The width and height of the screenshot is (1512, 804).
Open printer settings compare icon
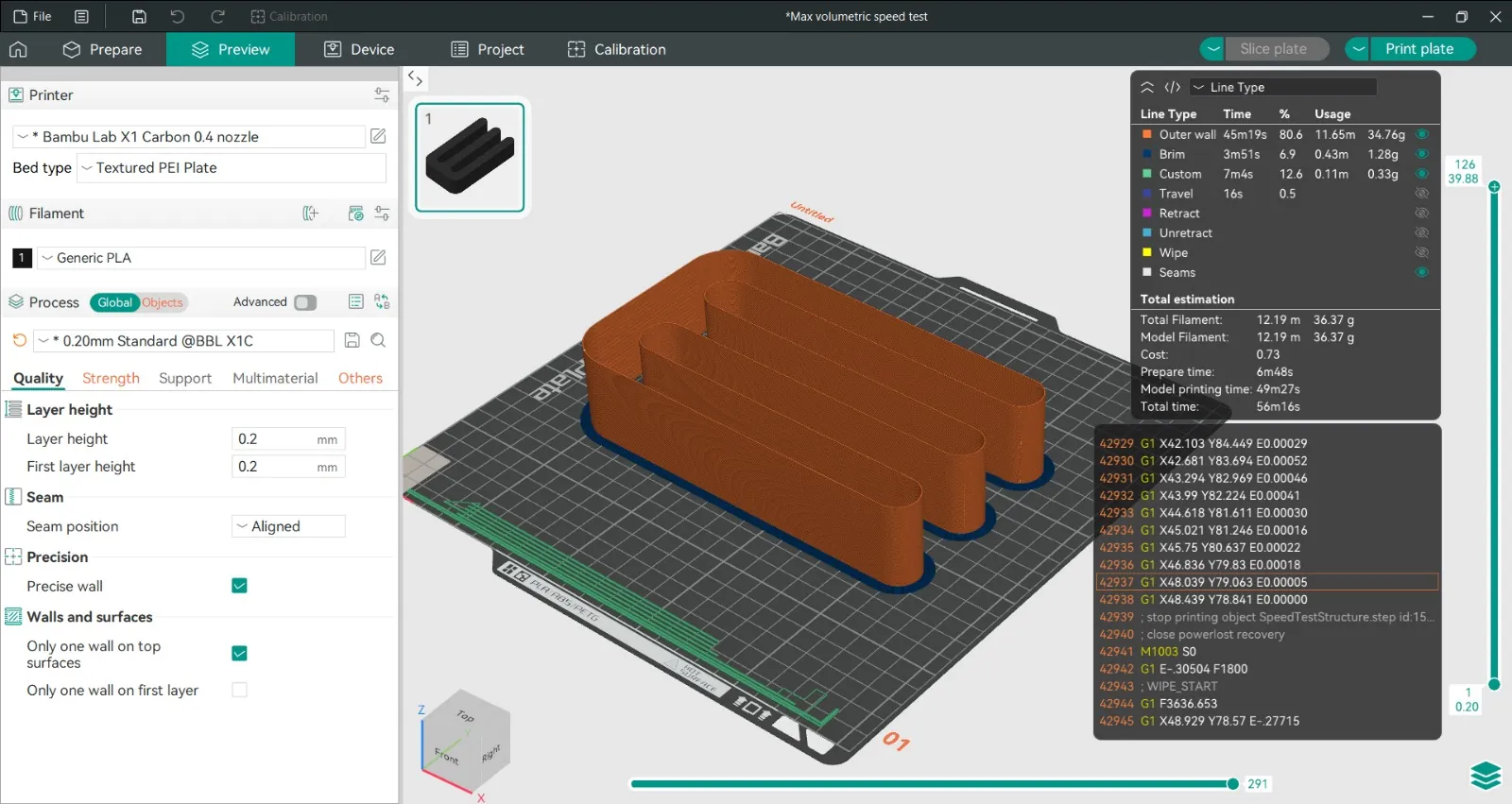[x=382, y=94]
